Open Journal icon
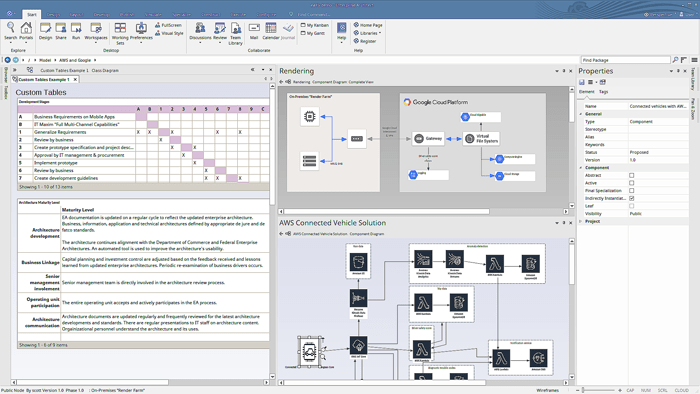Viewport: 700px width, 394px height. [x=288, y=28]
